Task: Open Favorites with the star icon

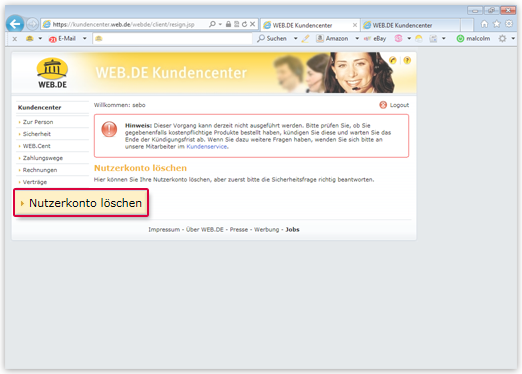Action: (x=497, y=24)
